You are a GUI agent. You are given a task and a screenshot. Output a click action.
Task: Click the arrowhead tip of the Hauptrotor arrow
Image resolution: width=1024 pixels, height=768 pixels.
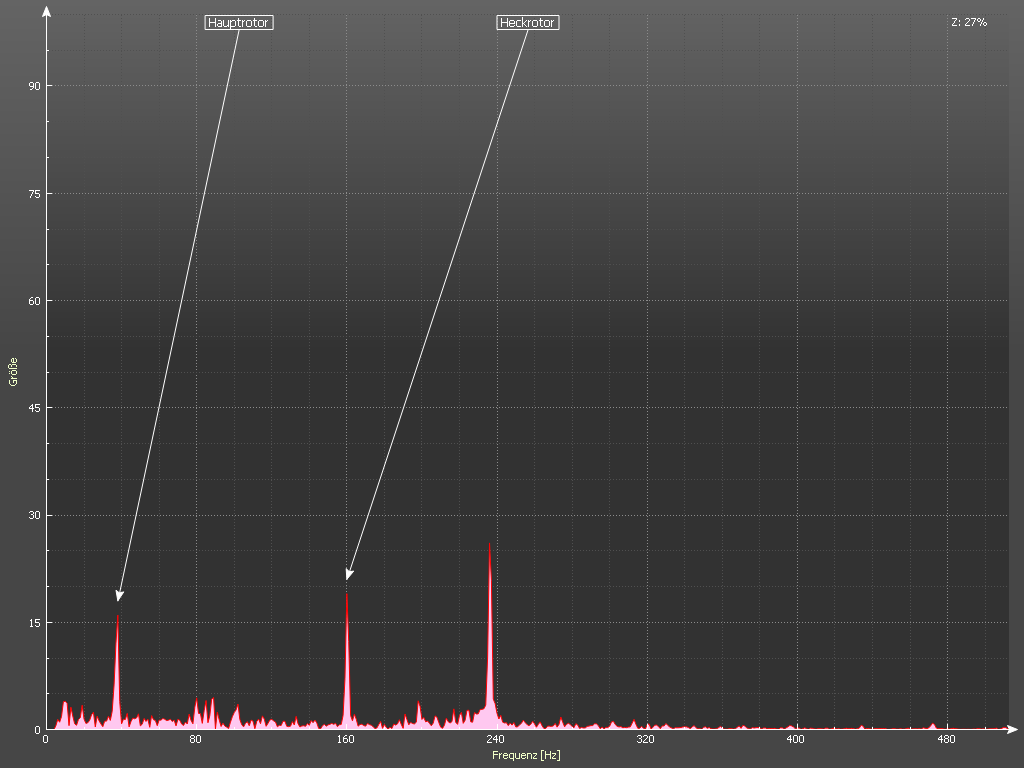click(x=118, y=600)
